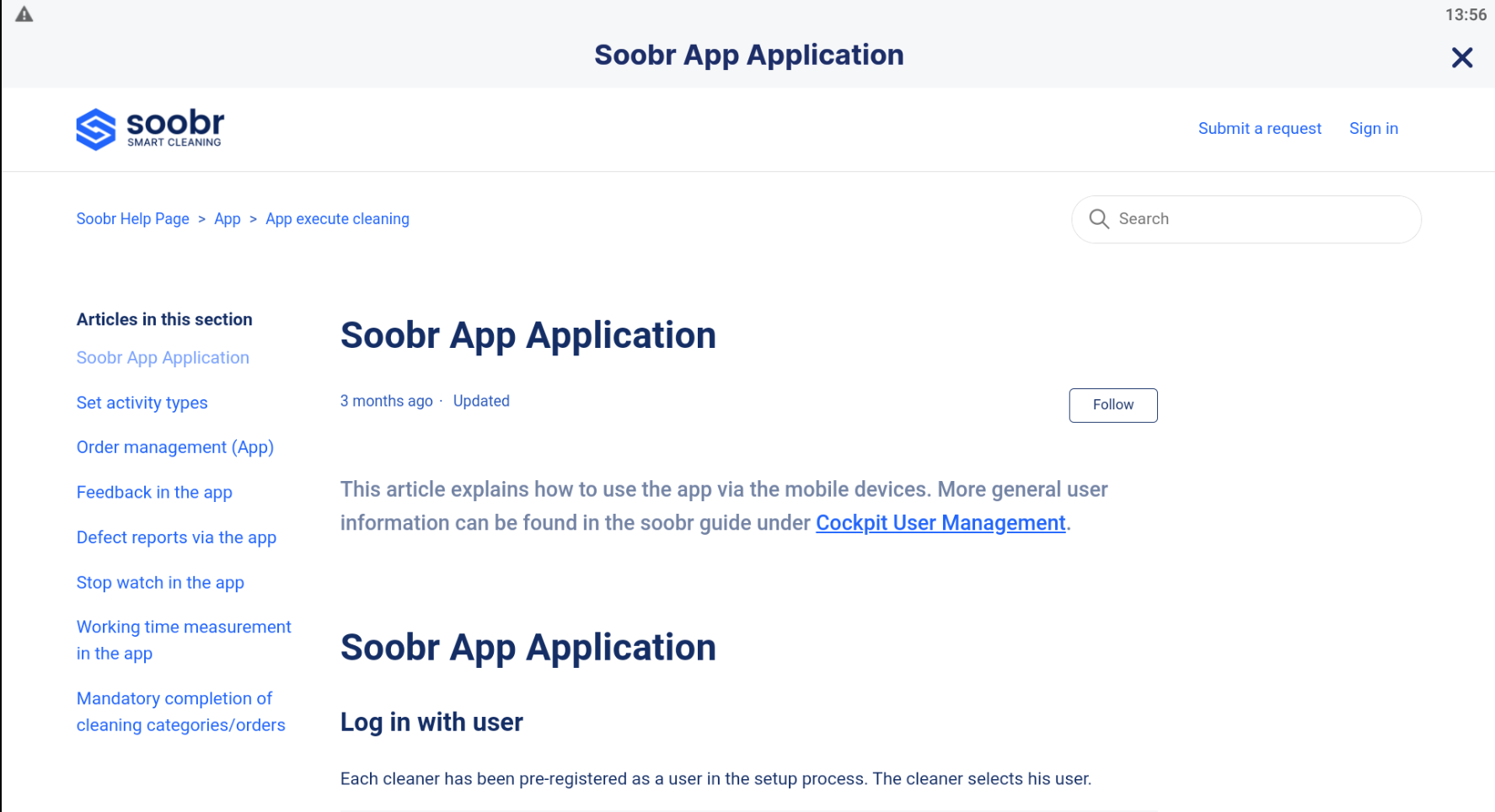Screen dimensions: 1495x812
Task: Open Stop watch in the app
Action: click(x=160, y=583)
